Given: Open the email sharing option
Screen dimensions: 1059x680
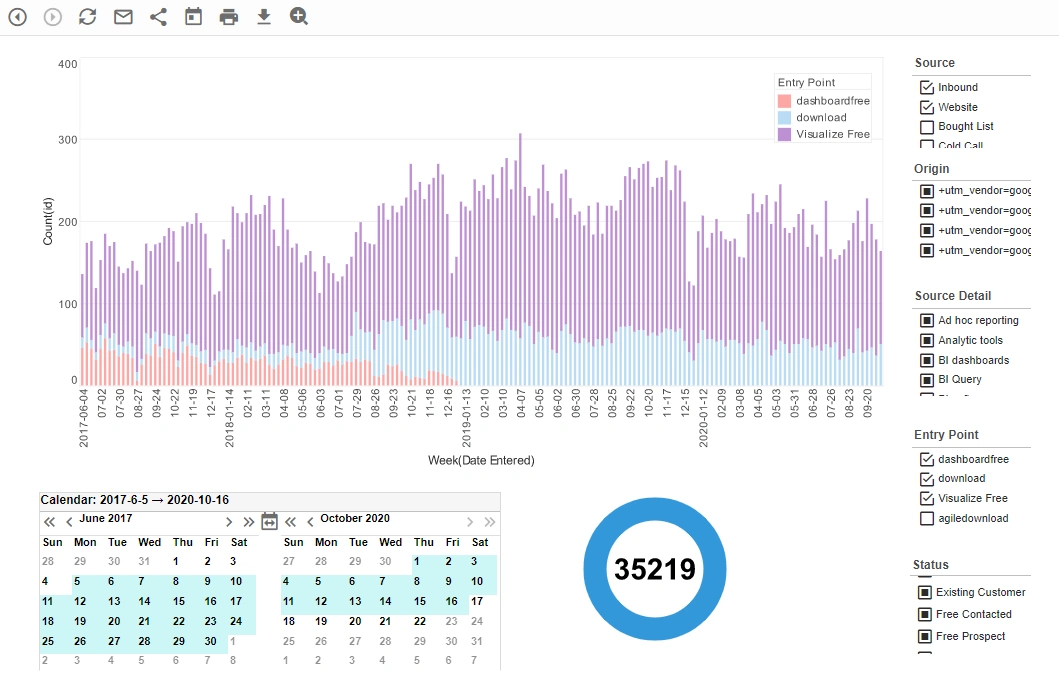Looking at the screenshot, I should 123,16.
